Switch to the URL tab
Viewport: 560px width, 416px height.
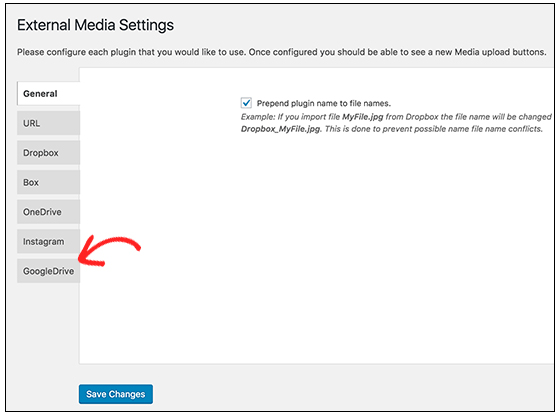[48, 123]
